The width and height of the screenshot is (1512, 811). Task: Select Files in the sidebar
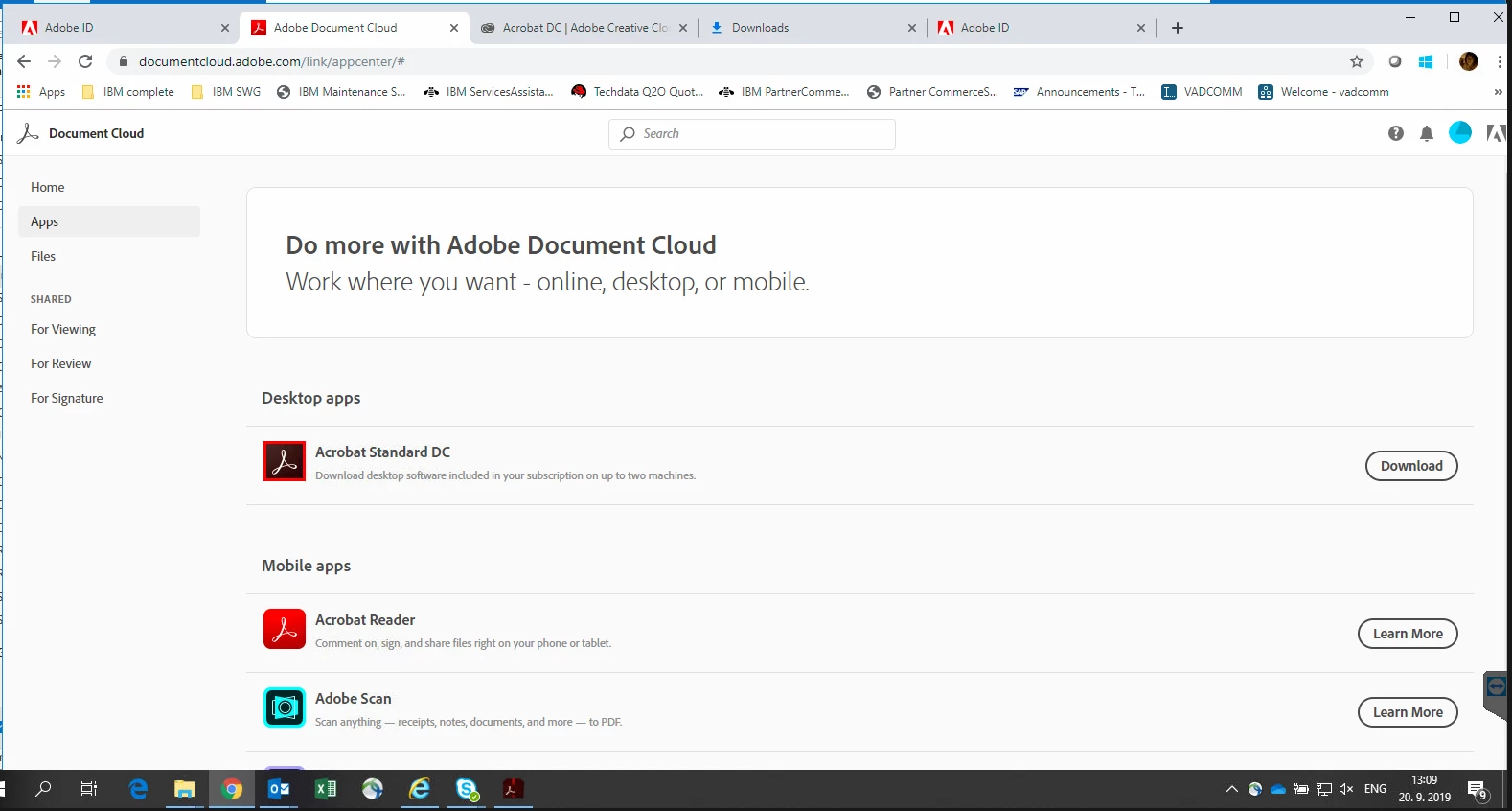point(109,256)
